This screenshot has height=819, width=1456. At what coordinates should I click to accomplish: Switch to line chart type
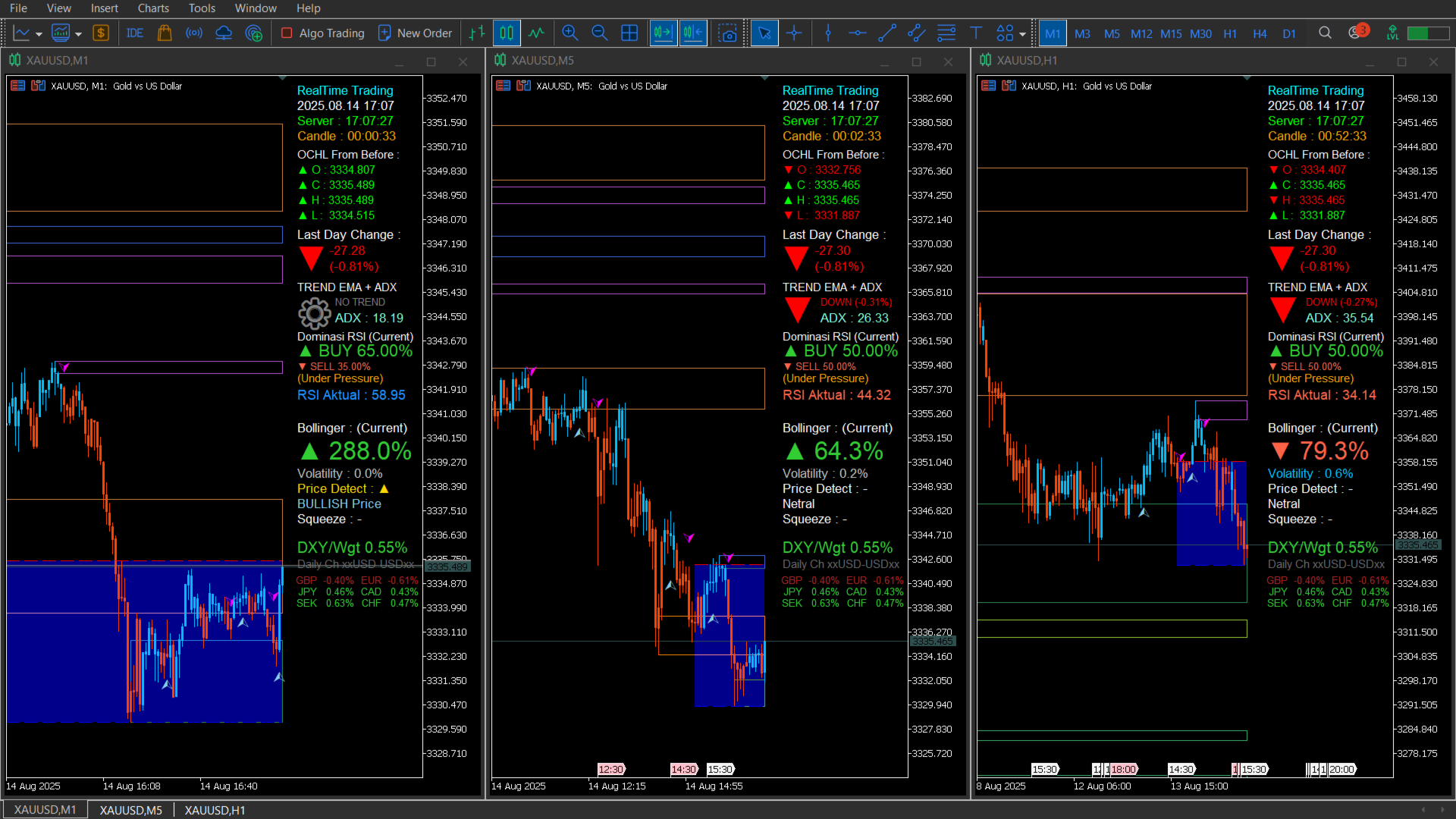click(x=537, y=33)
